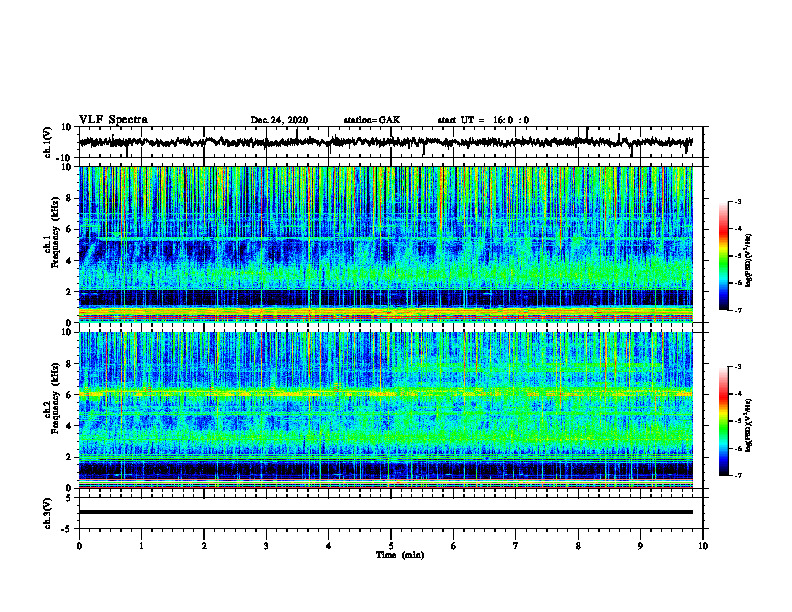Screen dimensions: 792x612
Task: Click the 'ch.3(V)' axis label
Action: pos(48,513)
